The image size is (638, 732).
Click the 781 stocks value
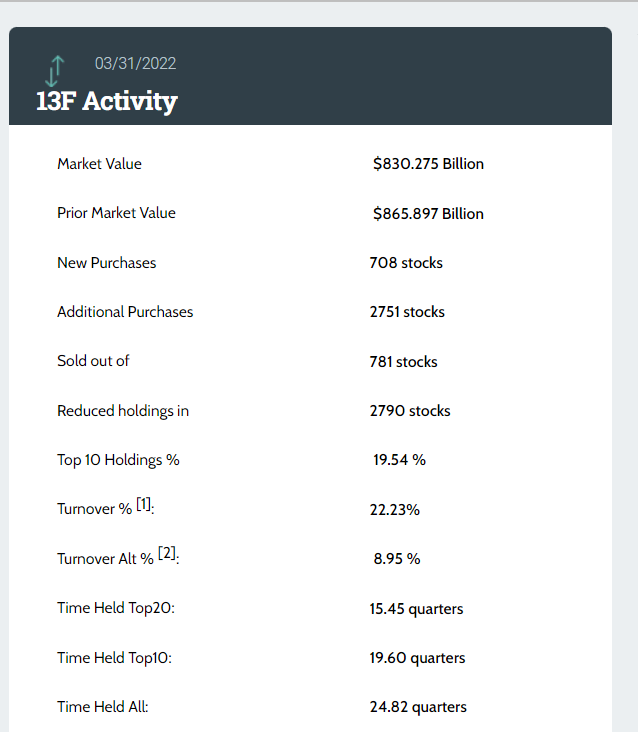tap(403, 362)
